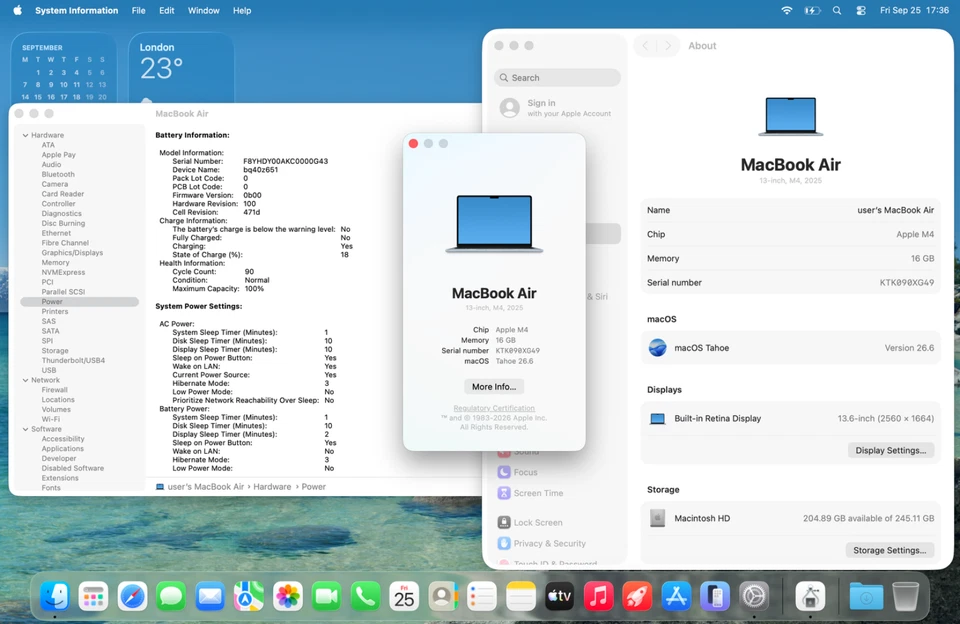Launch FaceTime from the Dock
Image resolution: width=960 pixels, height=624 pixels.
pyautogui.click(x=326, y=596)
